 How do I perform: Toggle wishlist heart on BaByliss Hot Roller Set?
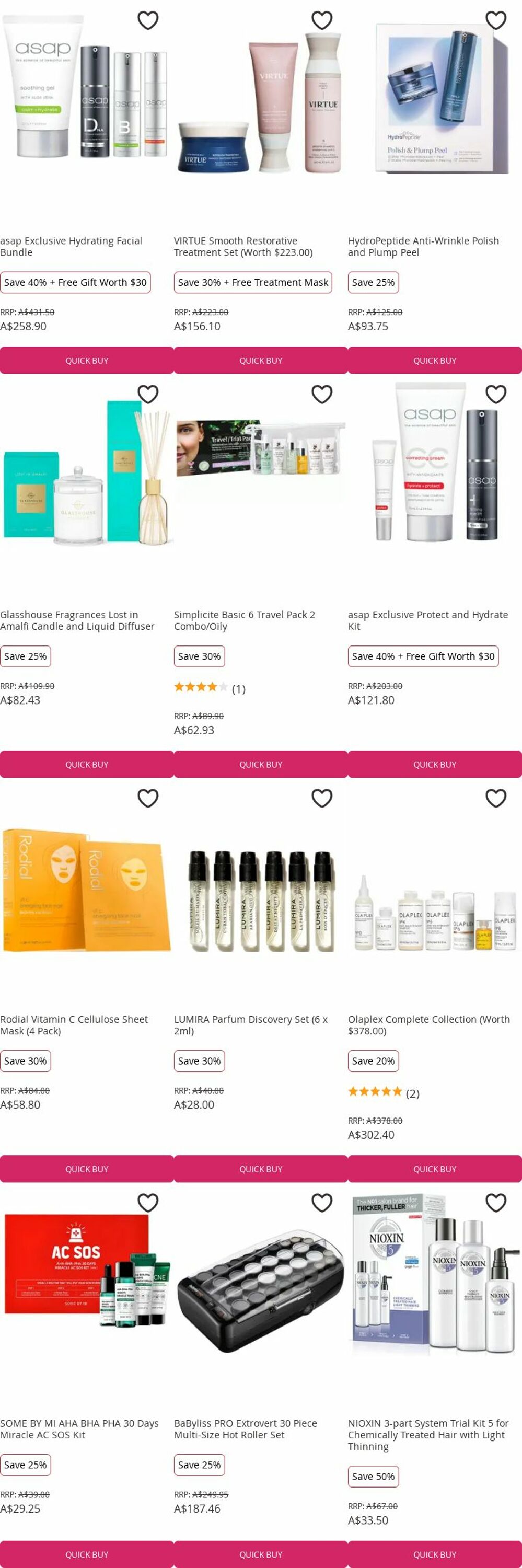coord(322,1203)
